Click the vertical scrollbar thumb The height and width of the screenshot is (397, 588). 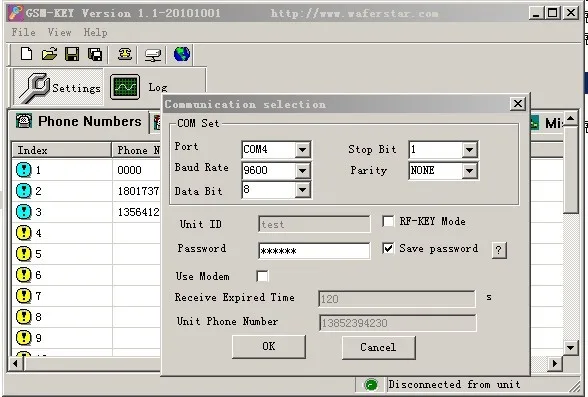[570, 169]
